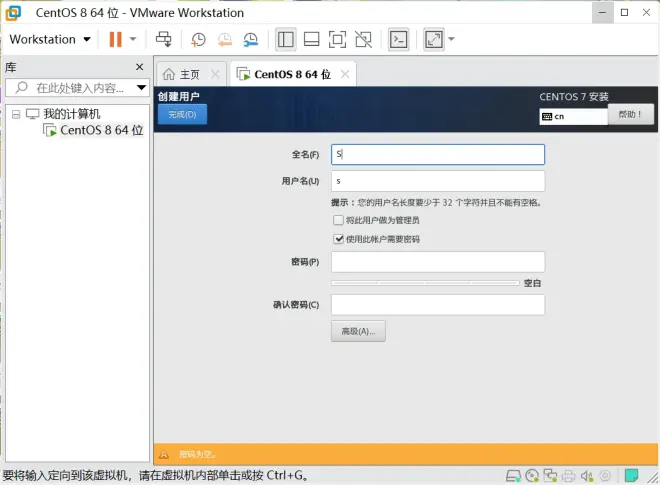The width and height of the screenshot is (660, 485).
Task: Close the 主页 tab
Action: (215, 75)
